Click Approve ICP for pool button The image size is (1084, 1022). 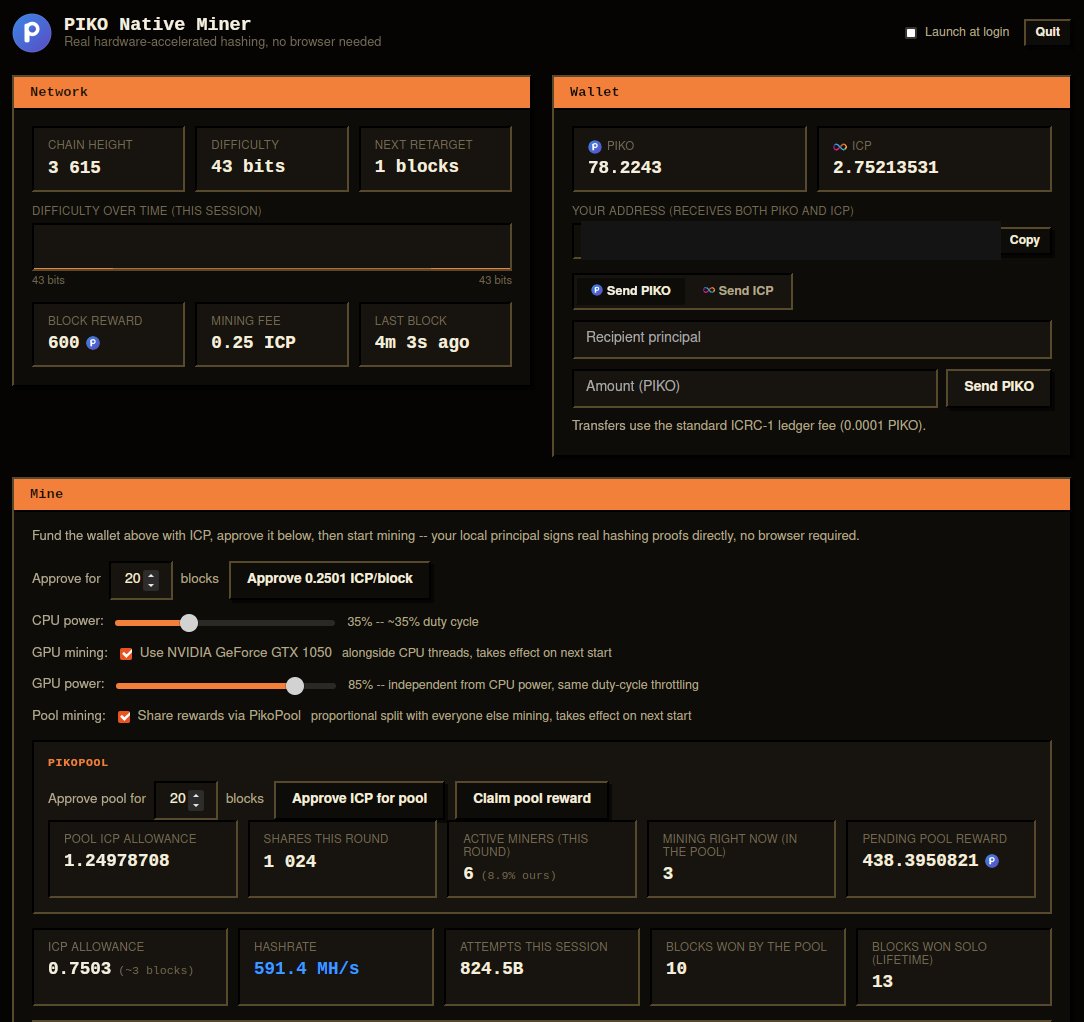coord(359,799)
